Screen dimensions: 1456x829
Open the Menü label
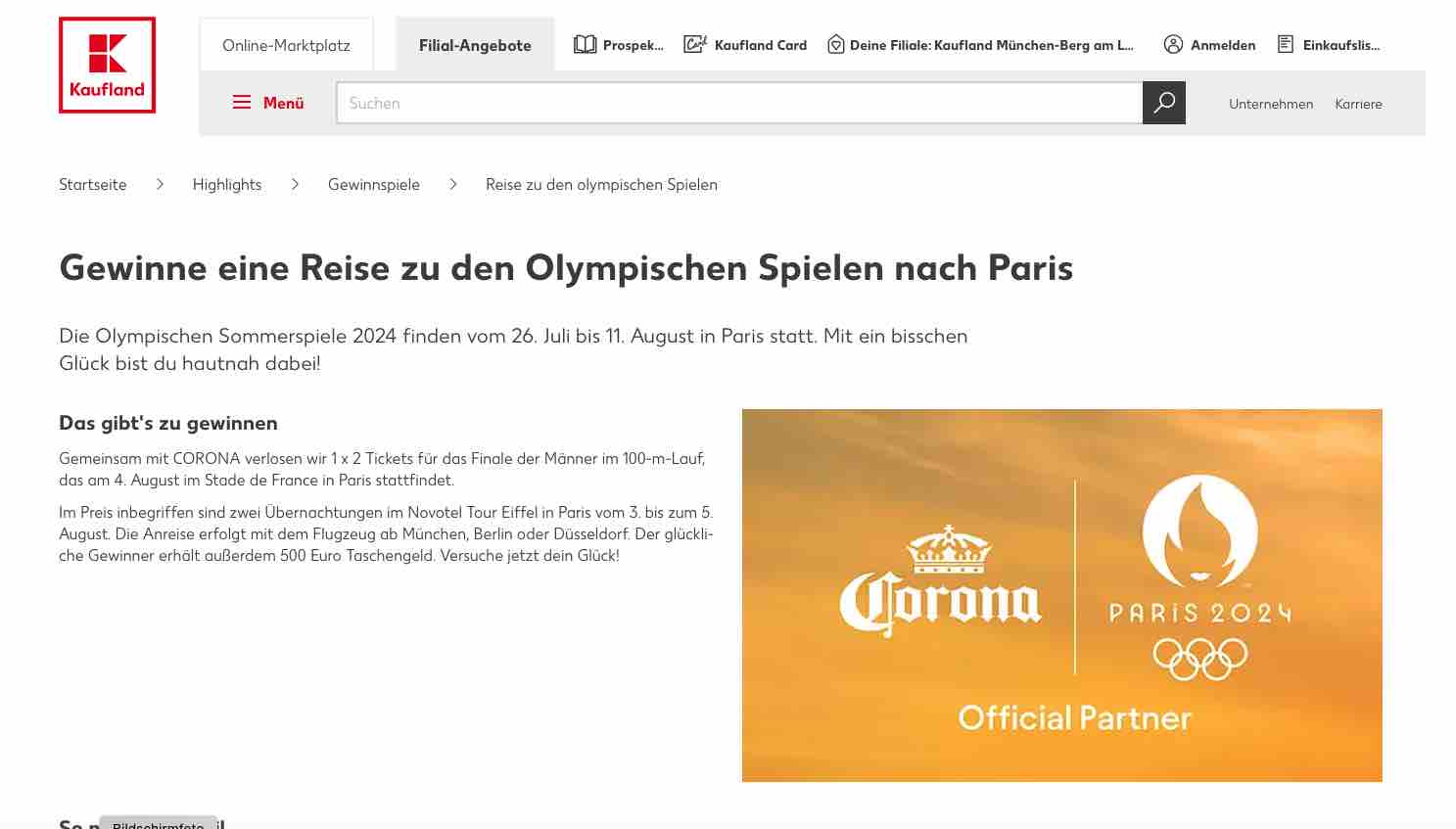[284, 103]
